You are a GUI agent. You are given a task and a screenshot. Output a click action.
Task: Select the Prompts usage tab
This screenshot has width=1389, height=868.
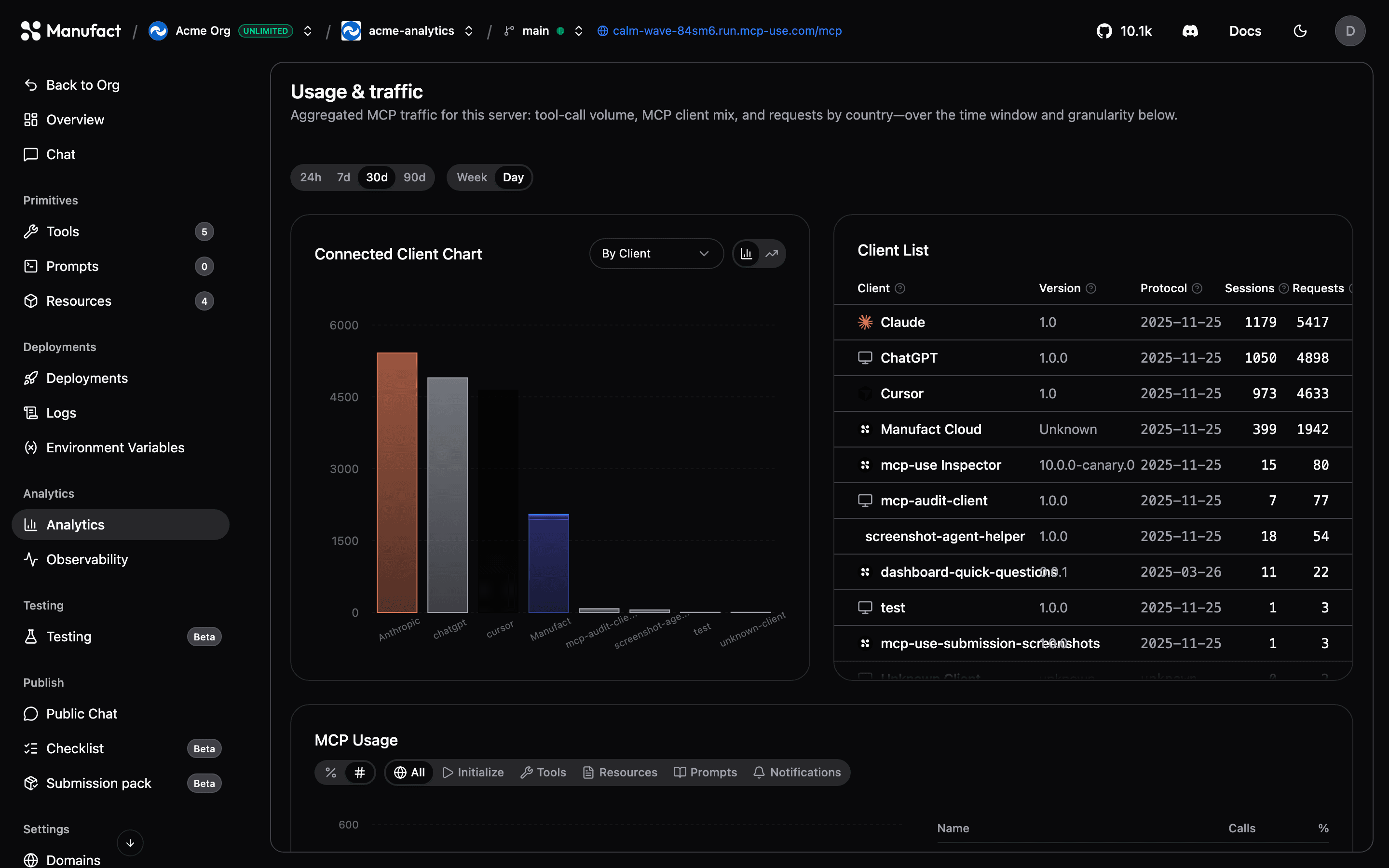[705, 773]
